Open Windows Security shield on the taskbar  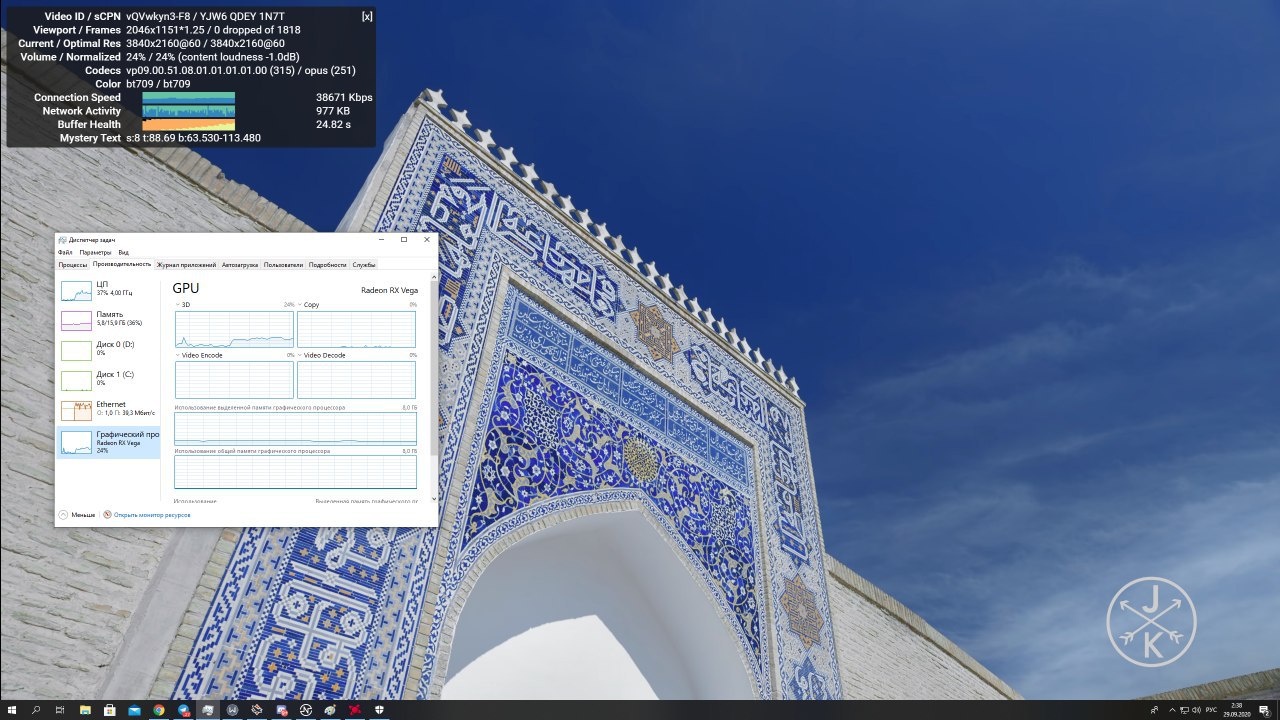click(x=379, y=710)
